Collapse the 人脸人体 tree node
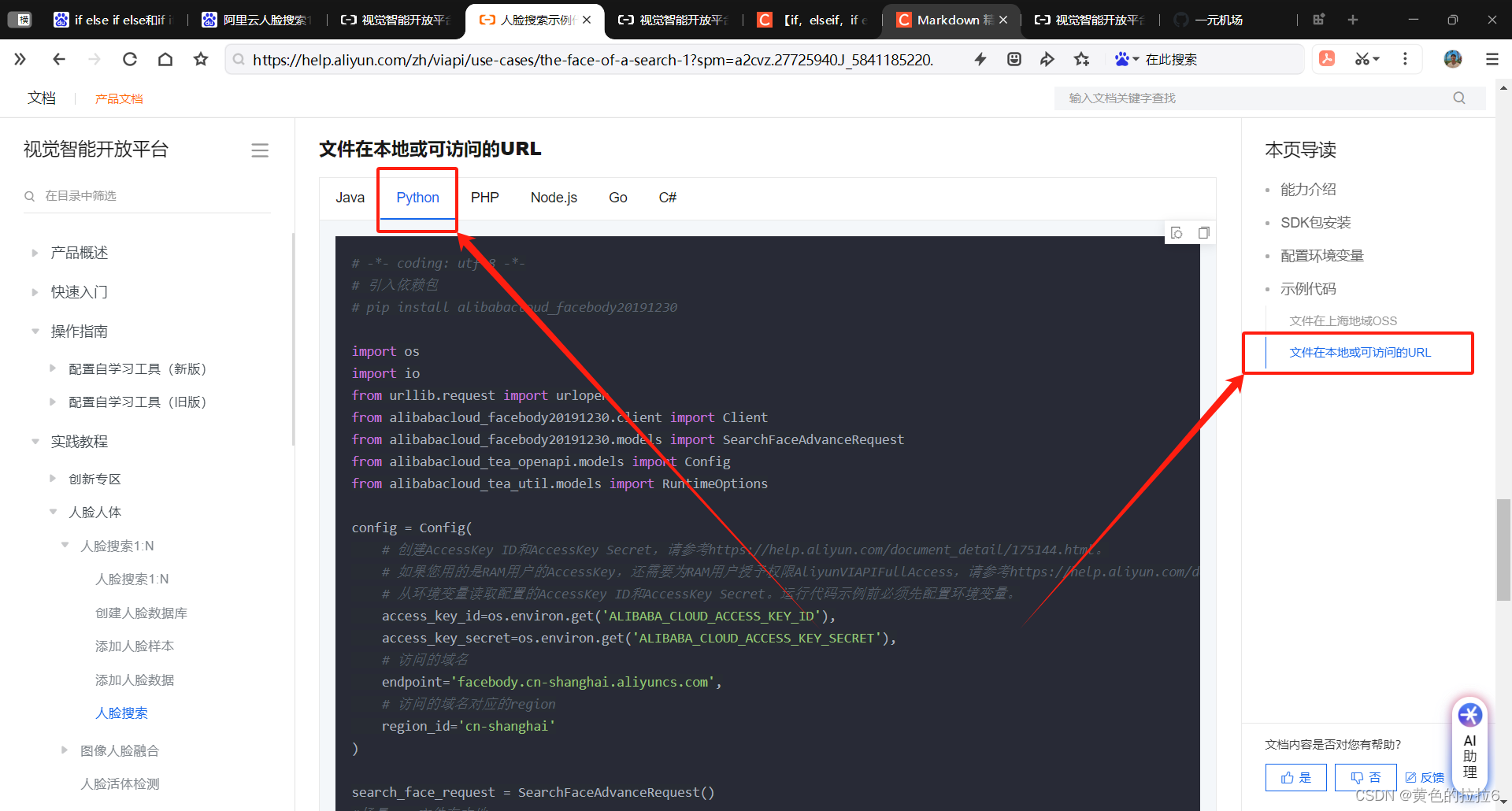This screenshot has width=1512, height=811. [53, 512]
